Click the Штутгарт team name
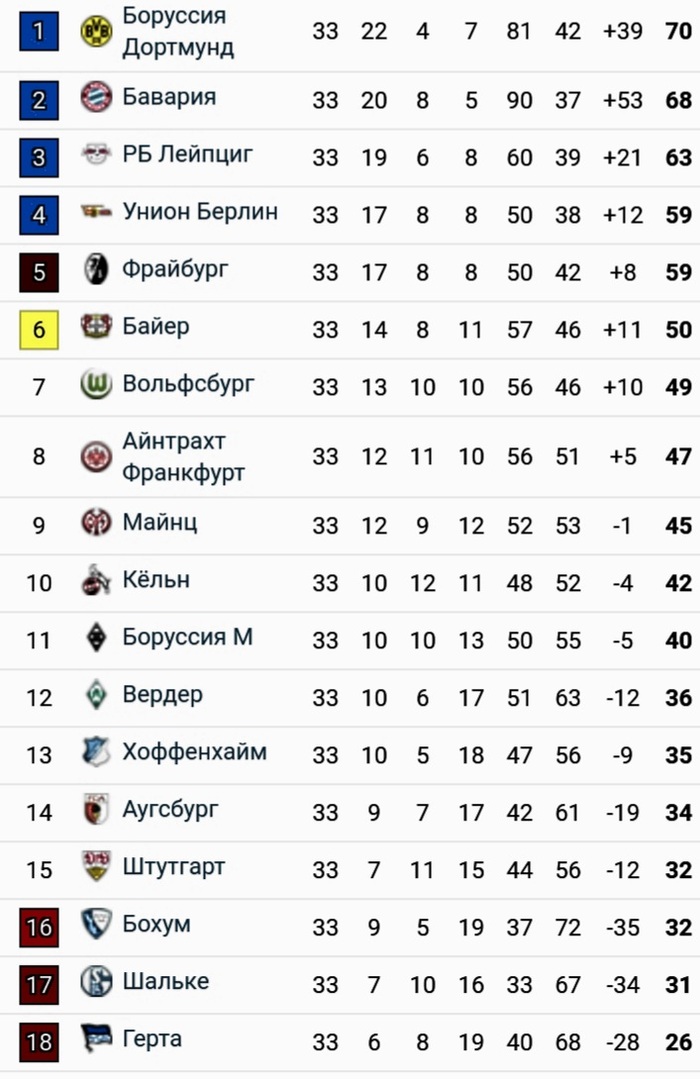 (173, 867)
